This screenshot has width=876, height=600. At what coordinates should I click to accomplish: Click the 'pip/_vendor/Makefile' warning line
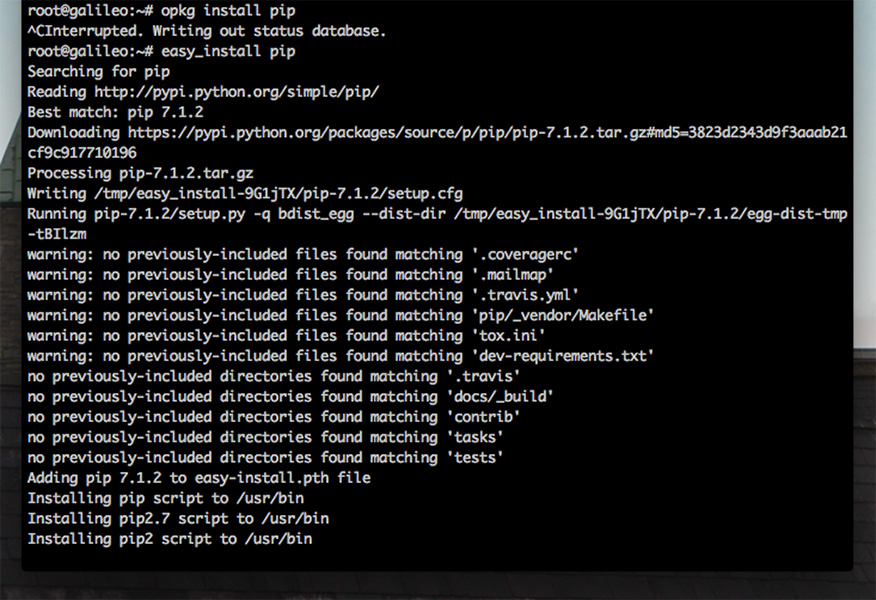click(340, 315)
